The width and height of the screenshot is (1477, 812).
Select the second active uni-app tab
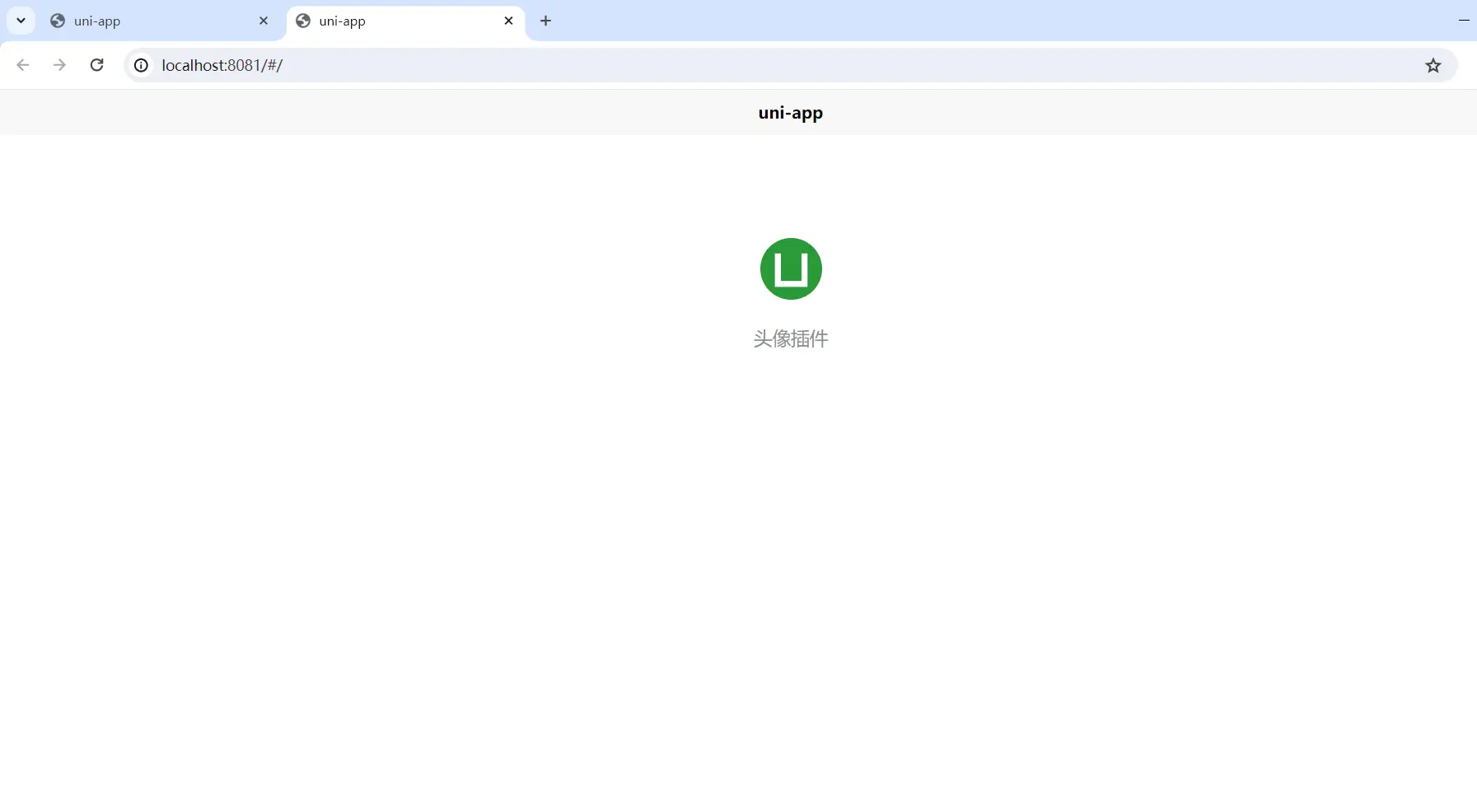tap(405, 21)
